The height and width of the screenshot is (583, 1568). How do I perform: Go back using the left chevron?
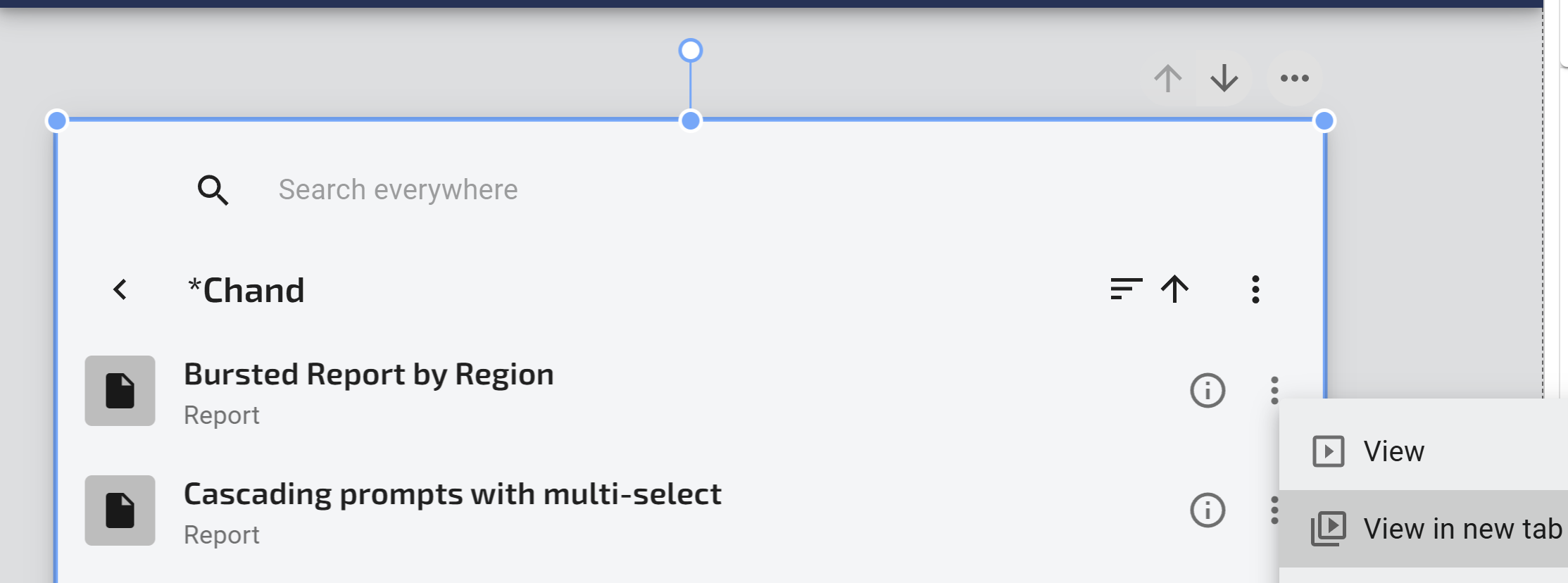coord(120,289)
